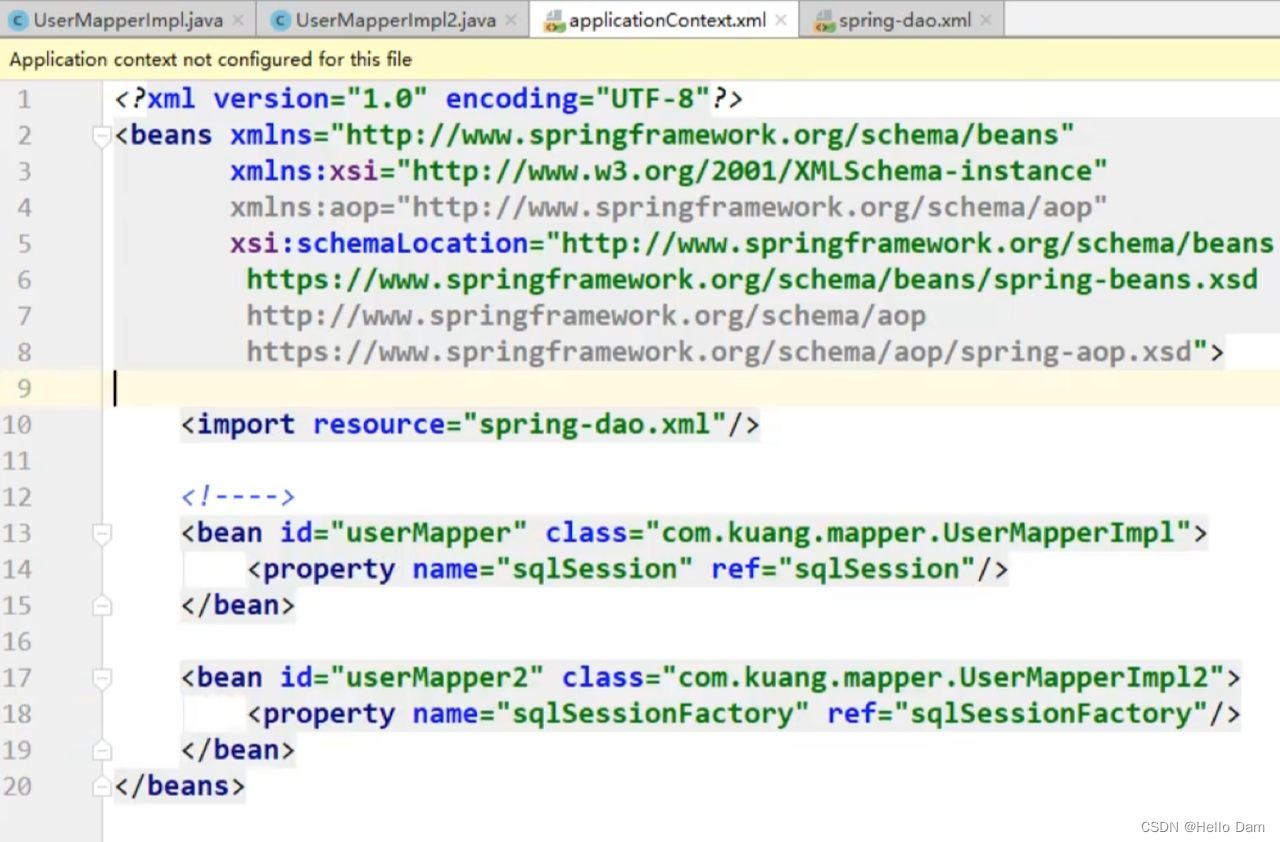Switch to the UserMapperImpl.java tab
Screen dimensions: 1280x842
[x=126, y=20]
